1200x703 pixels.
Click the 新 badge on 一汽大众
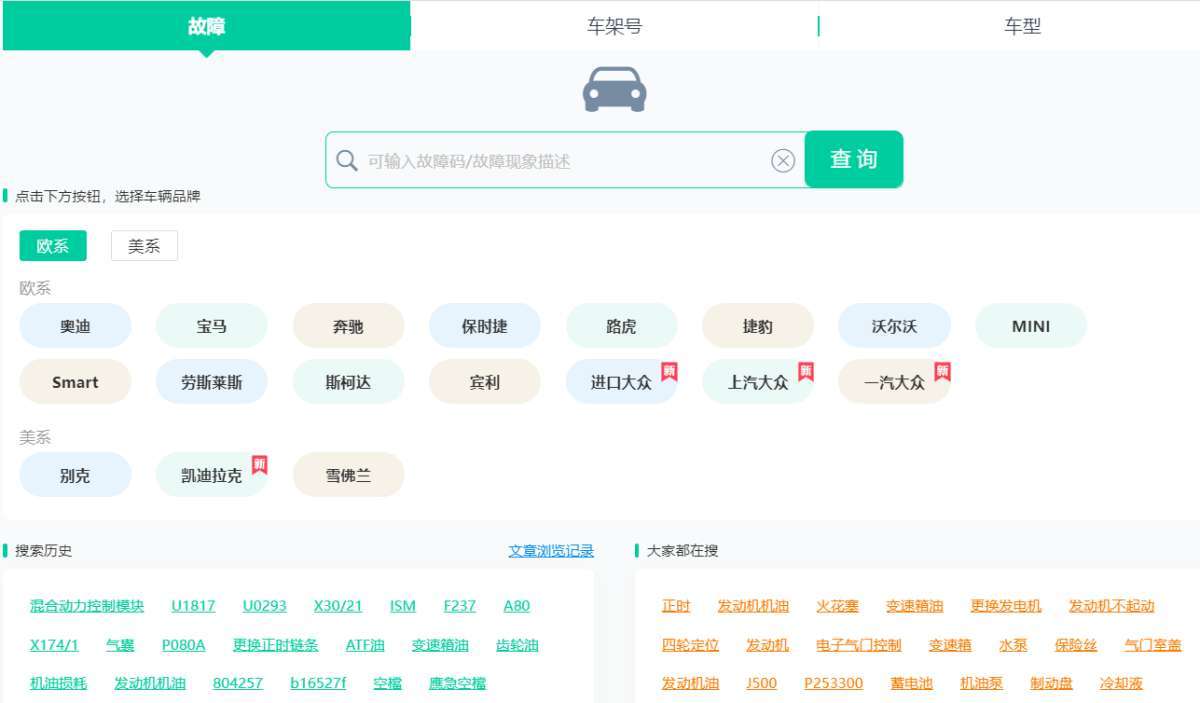pyautogui.click(x=938, y=369)
